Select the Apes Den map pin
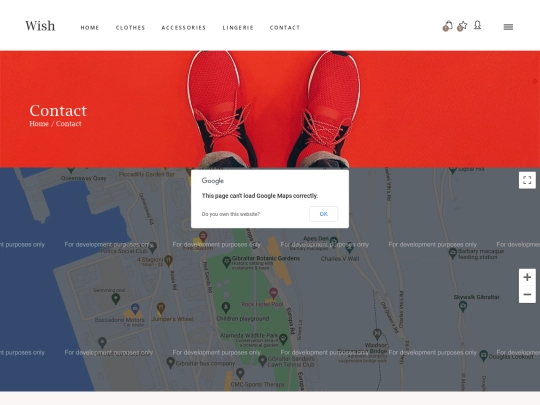 coord(334,241)
